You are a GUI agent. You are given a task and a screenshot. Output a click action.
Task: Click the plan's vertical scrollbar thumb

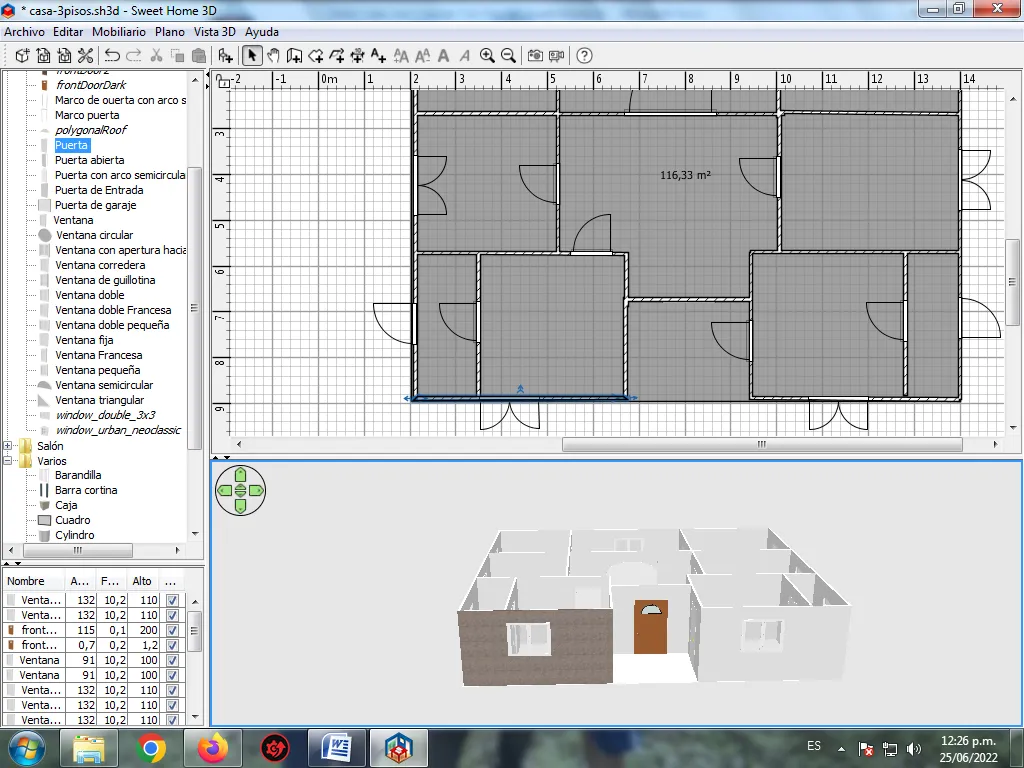(1012, 282)
